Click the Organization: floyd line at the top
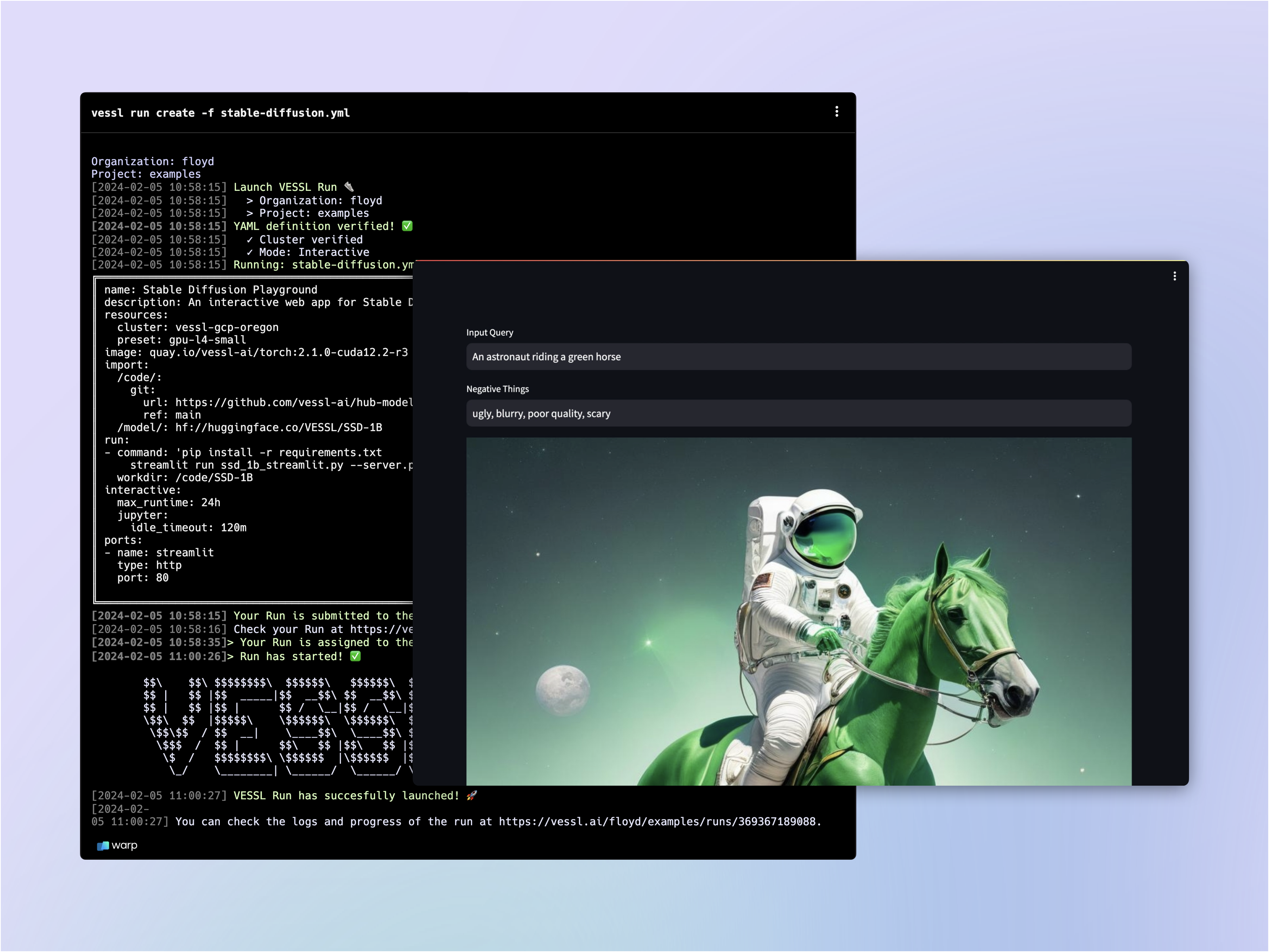Viewport: 1269px width, 952px height. [x=152, y=161]
